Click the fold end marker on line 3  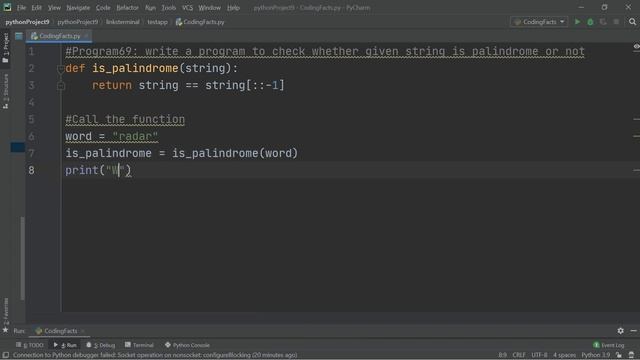(x=60, y=86)
